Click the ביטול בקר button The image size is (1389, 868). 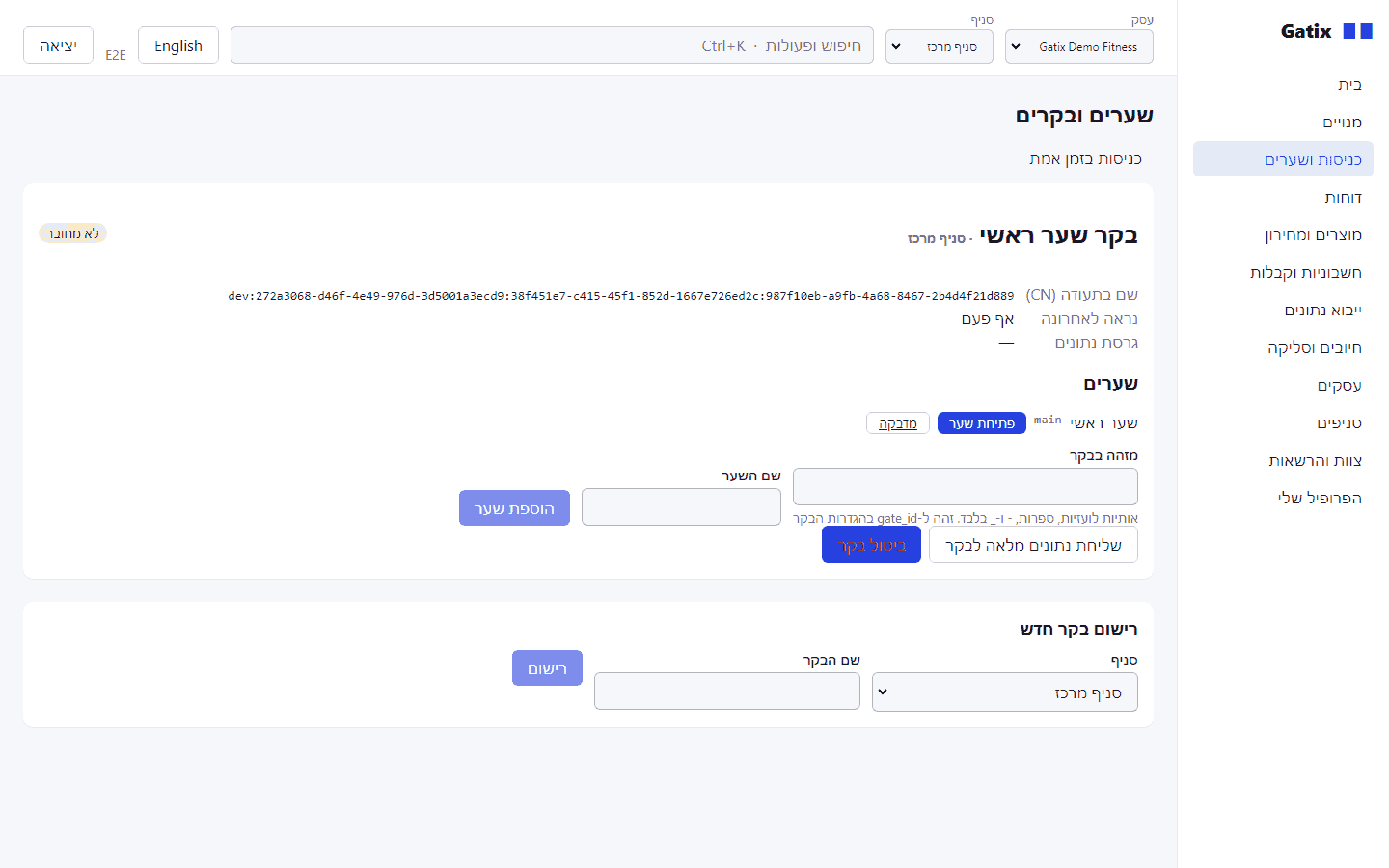click(872, 545)
